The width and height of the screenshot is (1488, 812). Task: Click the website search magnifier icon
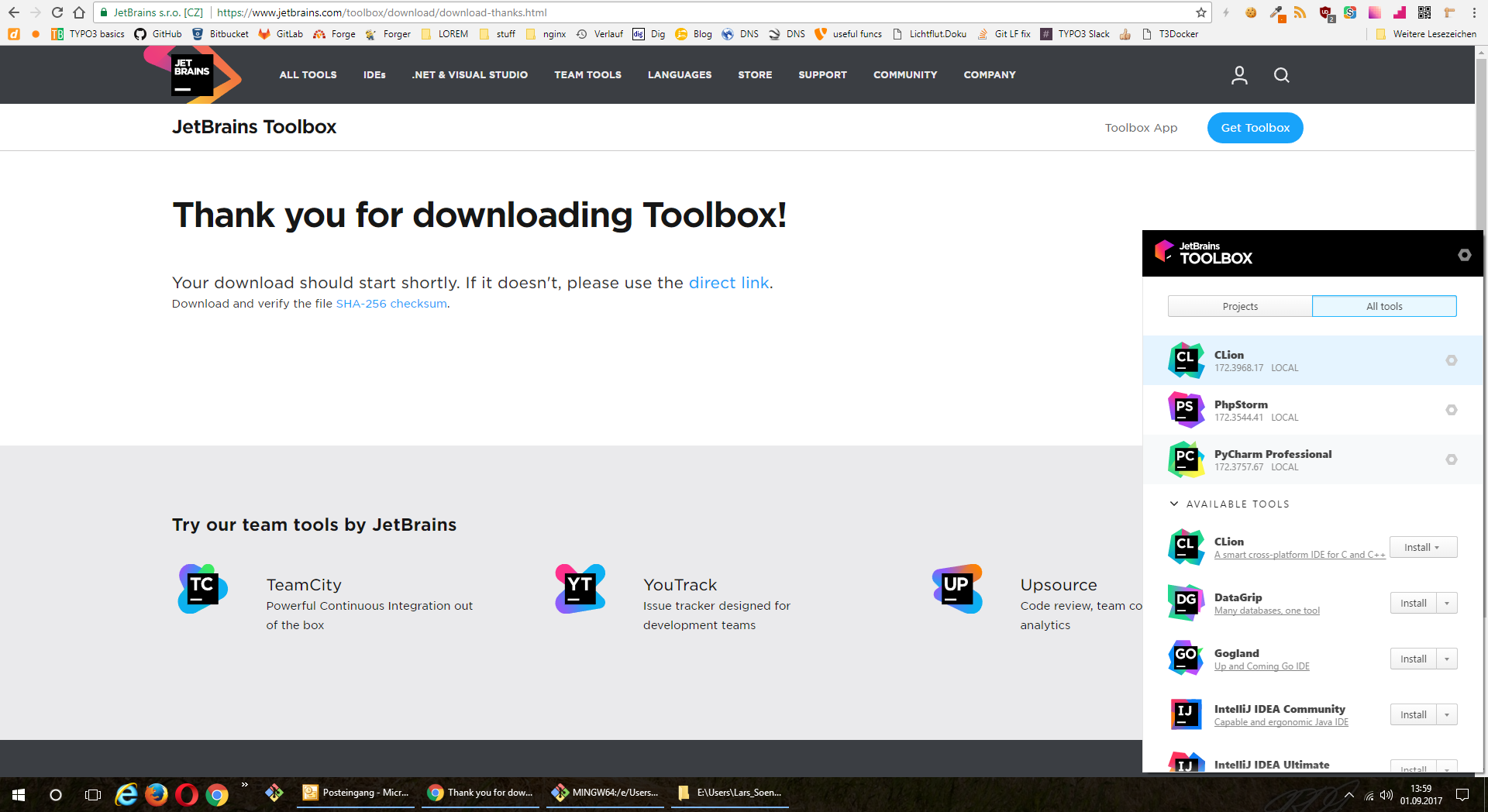point(1281,75)
